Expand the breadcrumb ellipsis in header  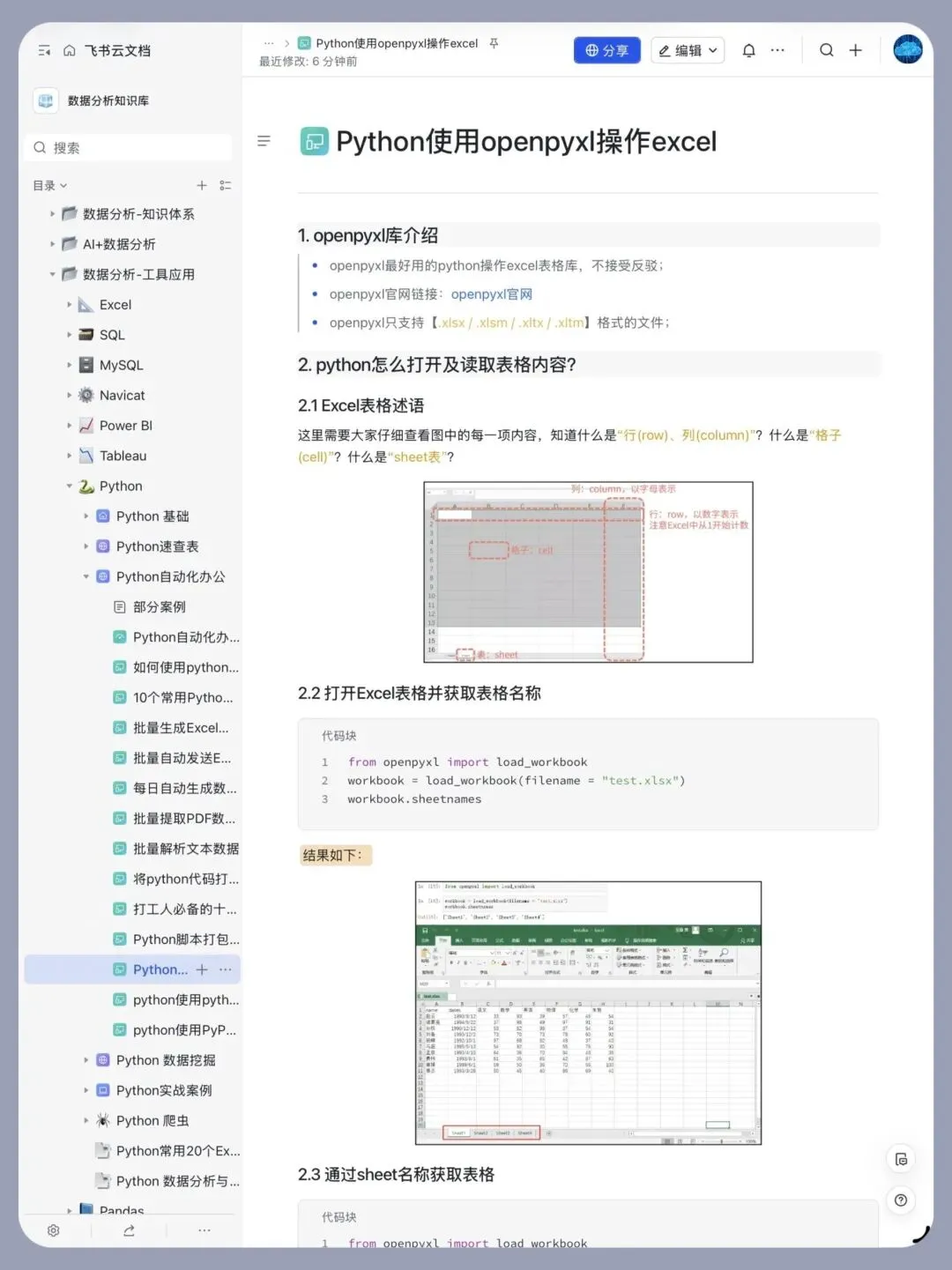click(x=269, y=43)
